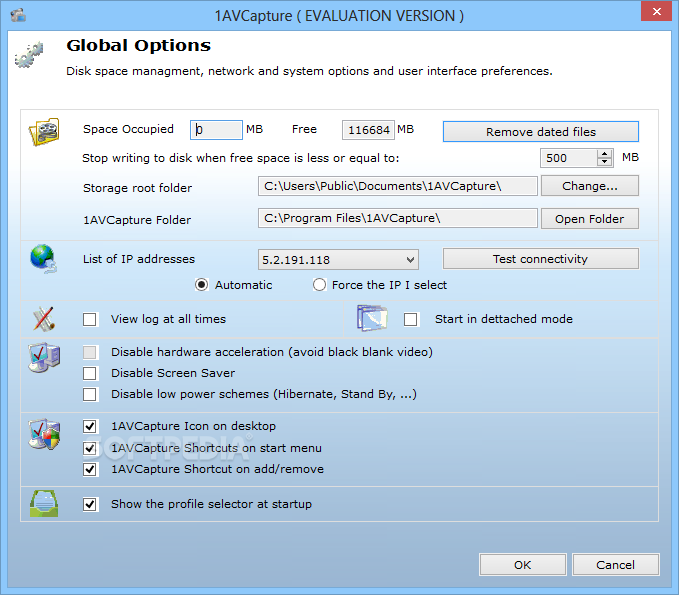Toggle Disable hardware acceleration checkbox

click(90, 352)
